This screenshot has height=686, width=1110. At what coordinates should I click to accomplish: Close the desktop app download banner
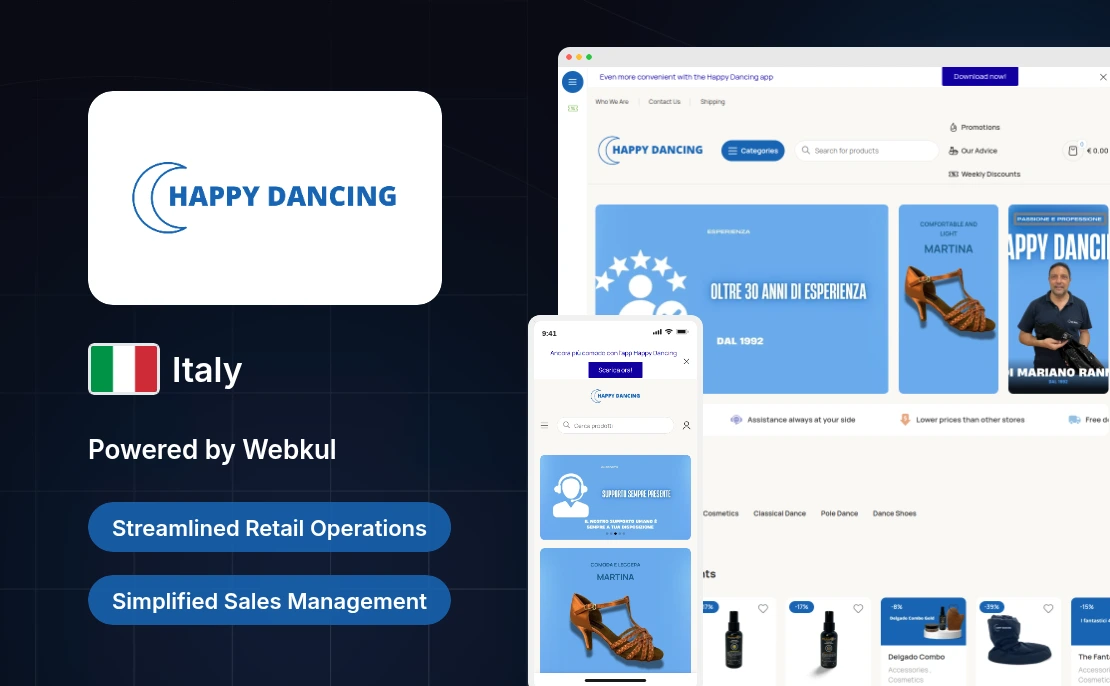tap(1103, 77)
